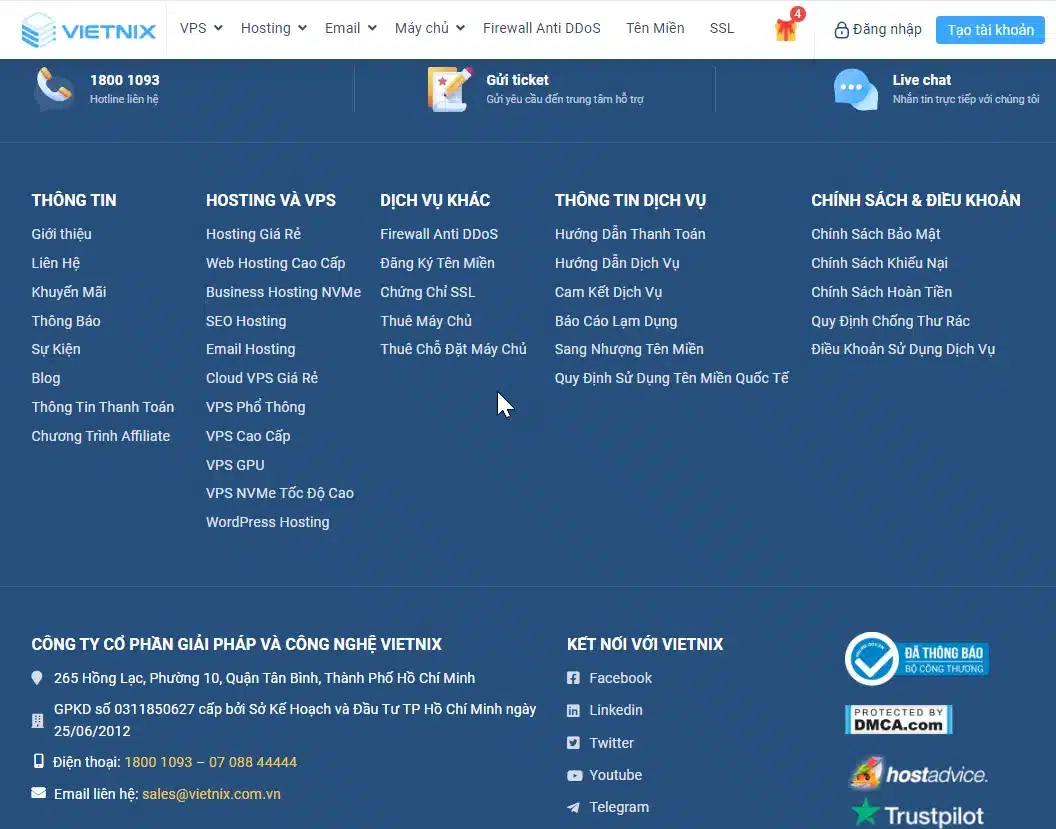
Task: Open Điều Khoản Sử Dụng Dịch Vụ link
Action: [x=903, y=350]
